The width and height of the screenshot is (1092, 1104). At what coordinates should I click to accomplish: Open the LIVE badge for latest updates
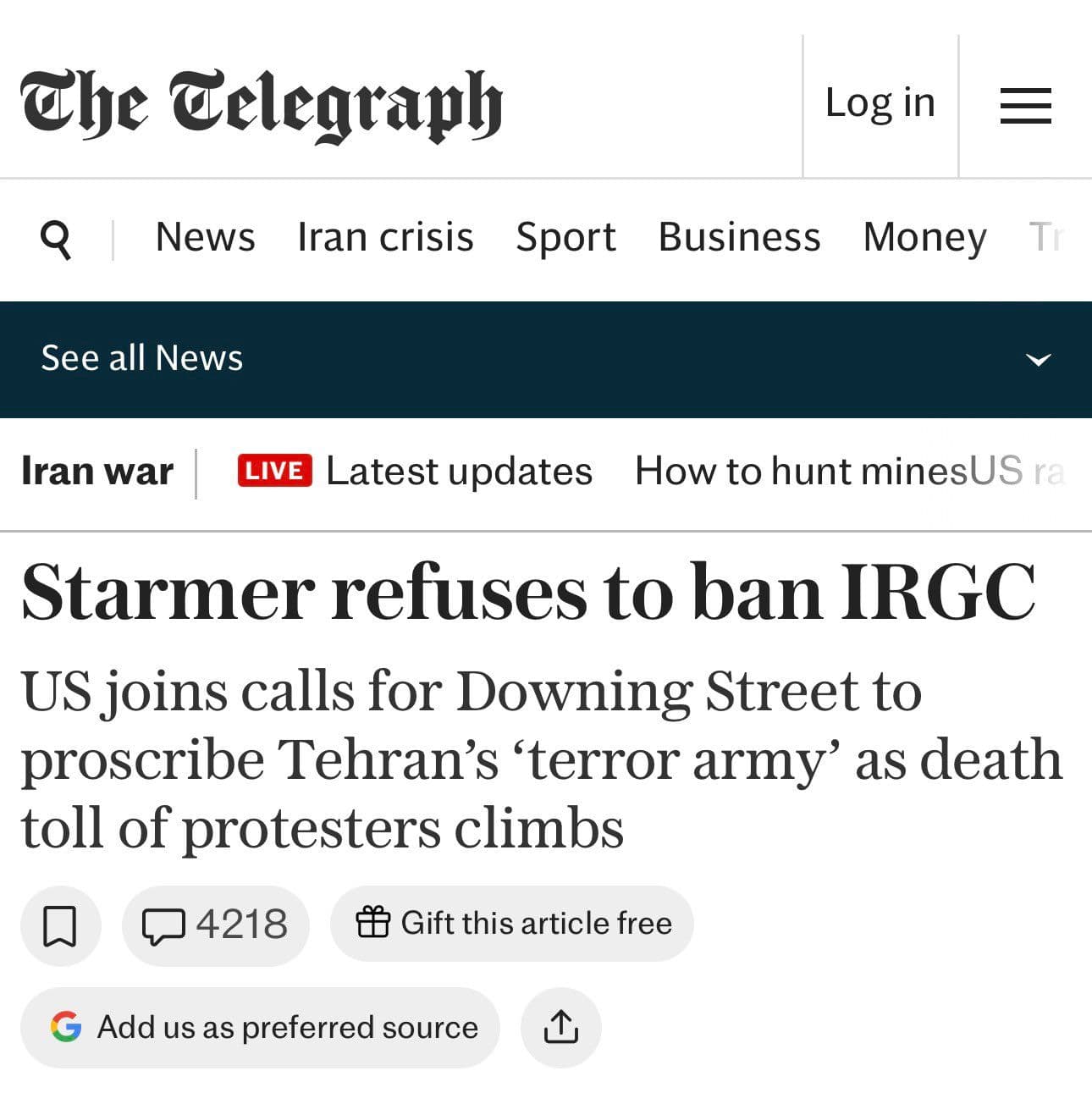(274, 471)
